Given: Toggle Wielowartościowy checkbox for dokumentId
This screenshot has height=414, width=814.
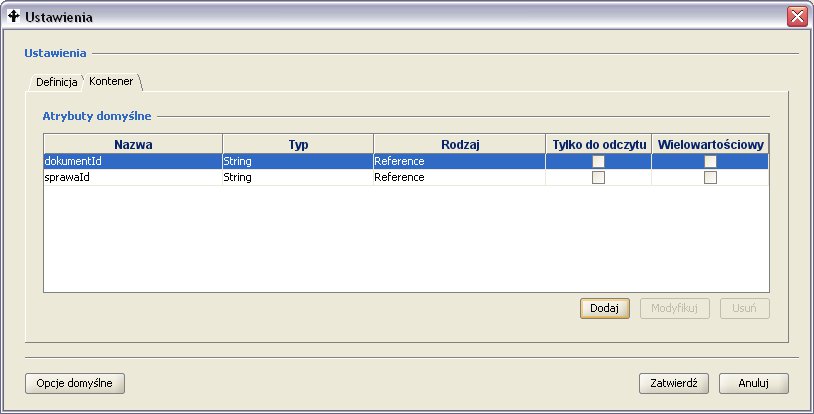Looking at the screenshot, I should click(x=710, y=161).
